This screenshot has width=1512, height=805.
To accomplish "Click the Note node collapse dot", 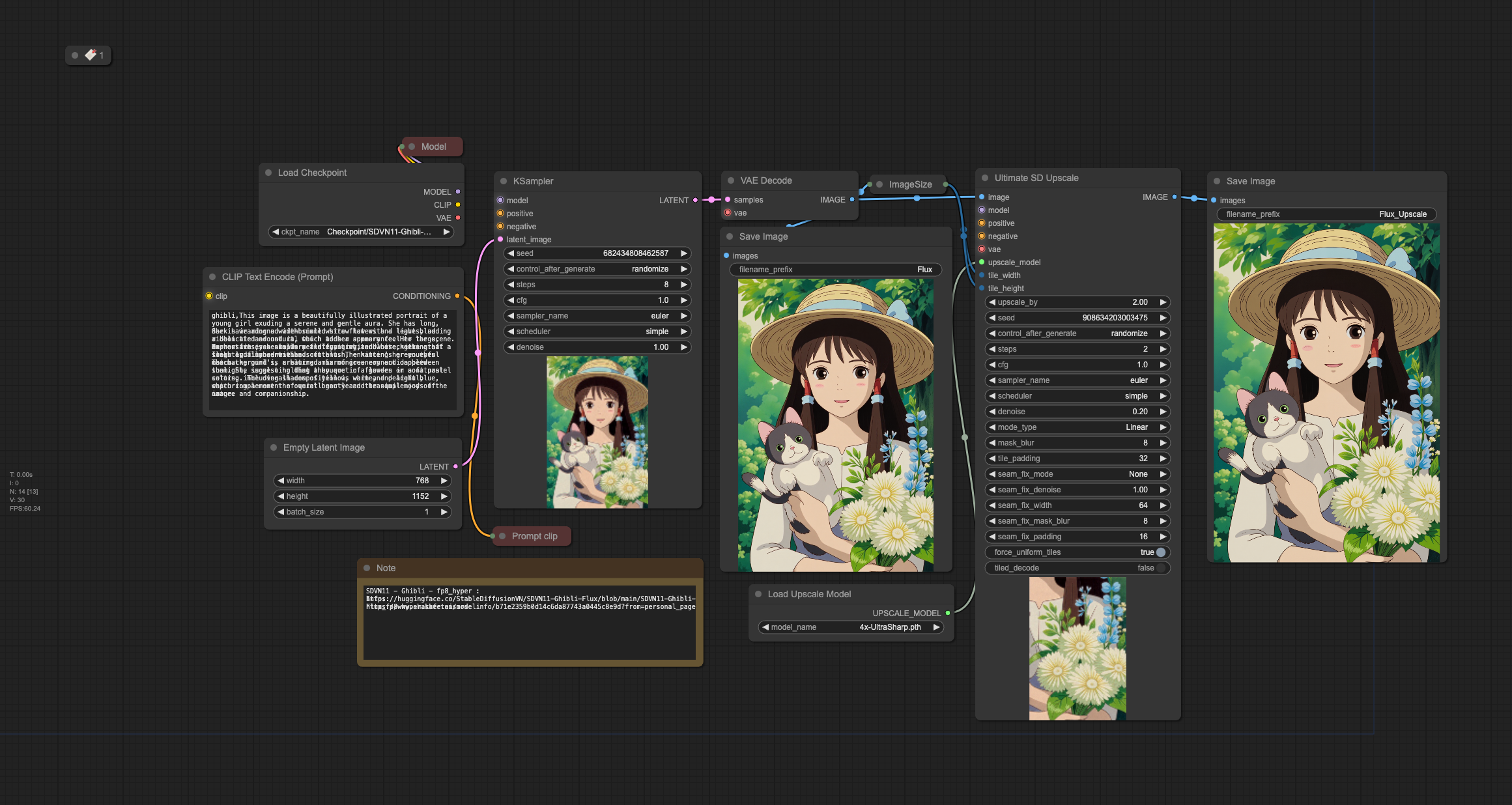I will (x=367, y=568).
